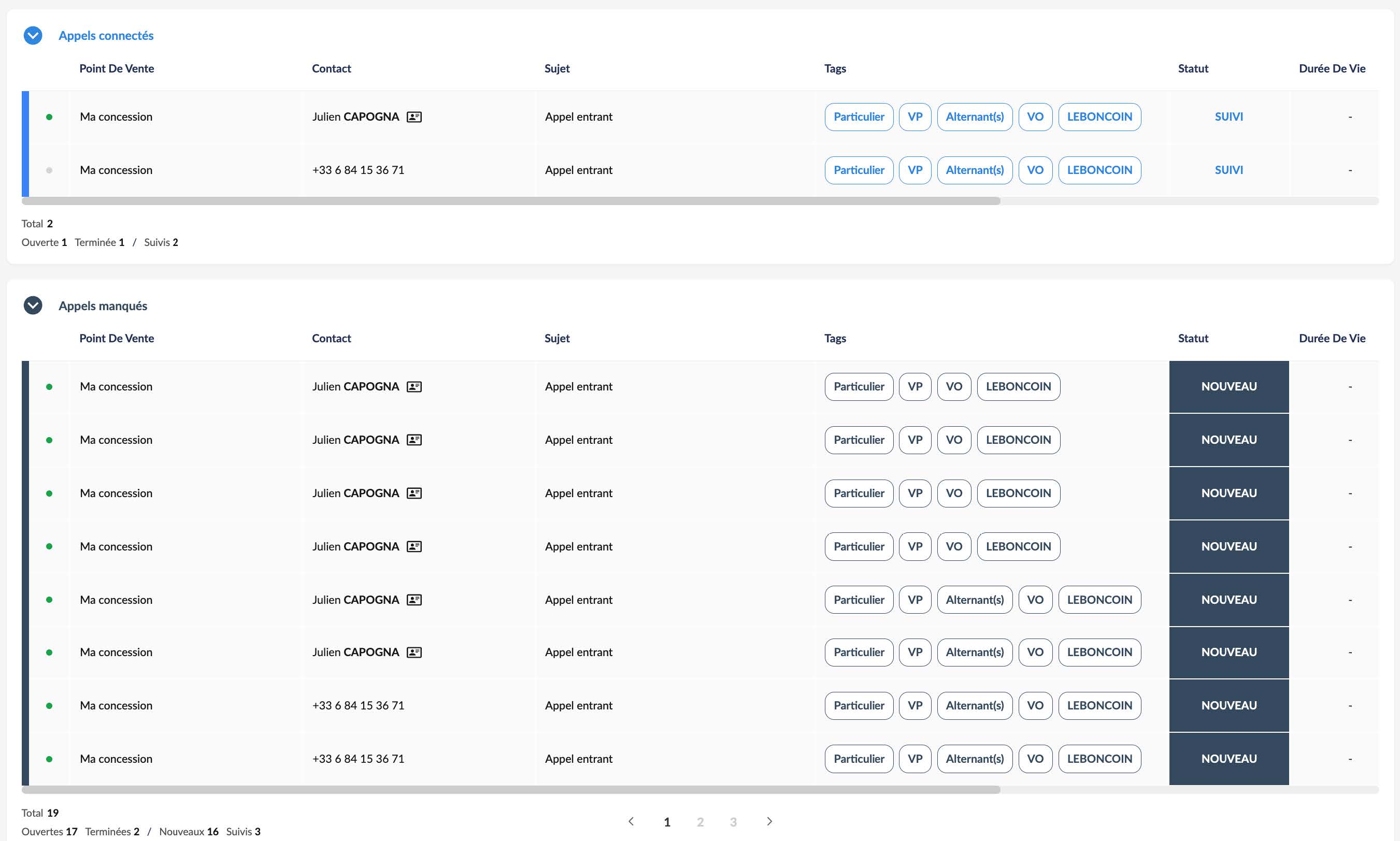
Task: Select LEBONCOIN tag in first Appels manqués row
Action: point(1018,386)
